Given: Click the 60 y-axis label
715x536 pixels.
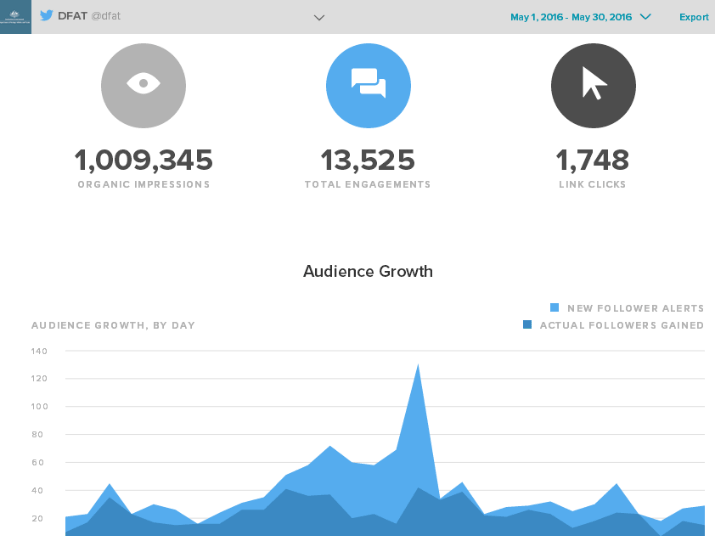Looking at the screenshot, I should [x=37, y=462].
